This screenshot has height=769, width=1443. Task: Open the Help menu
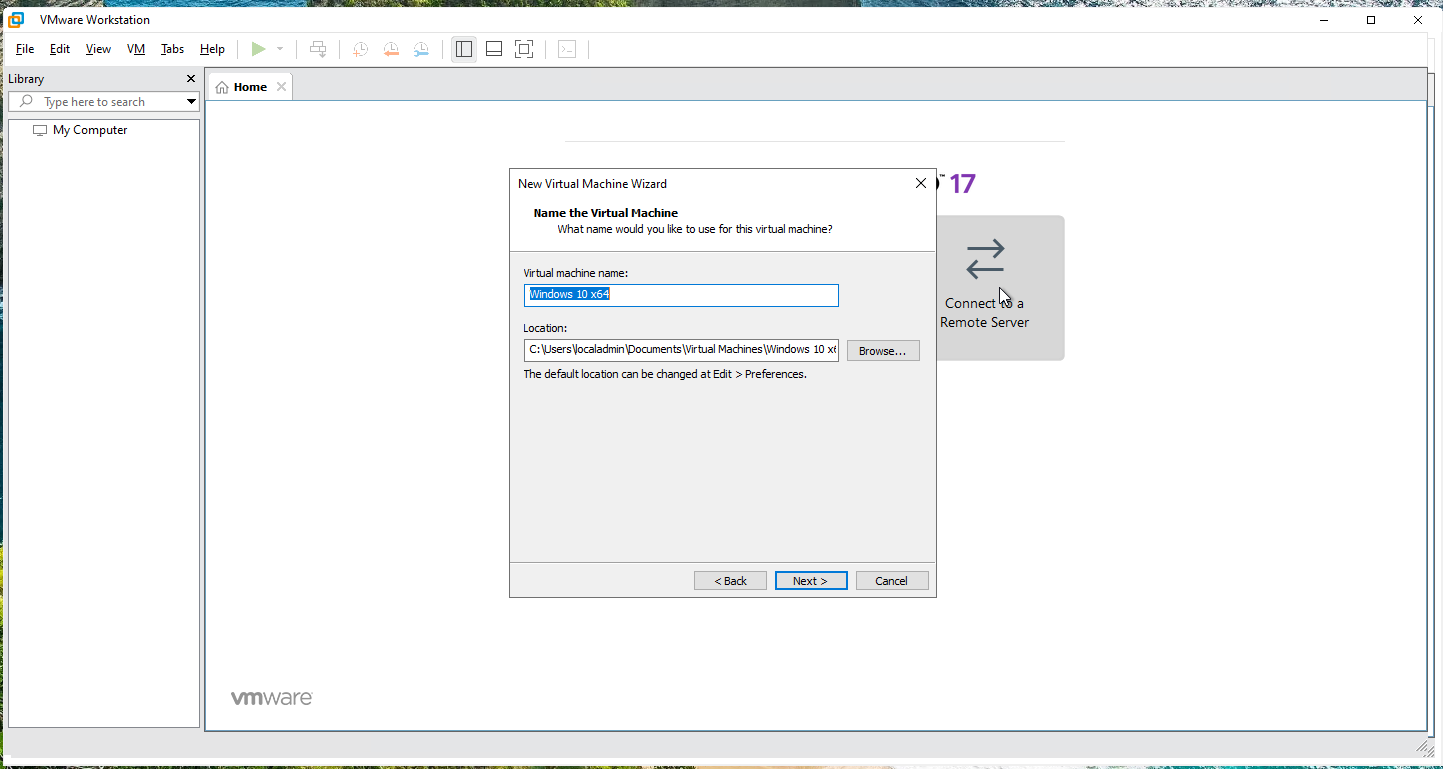click(212, 49)
